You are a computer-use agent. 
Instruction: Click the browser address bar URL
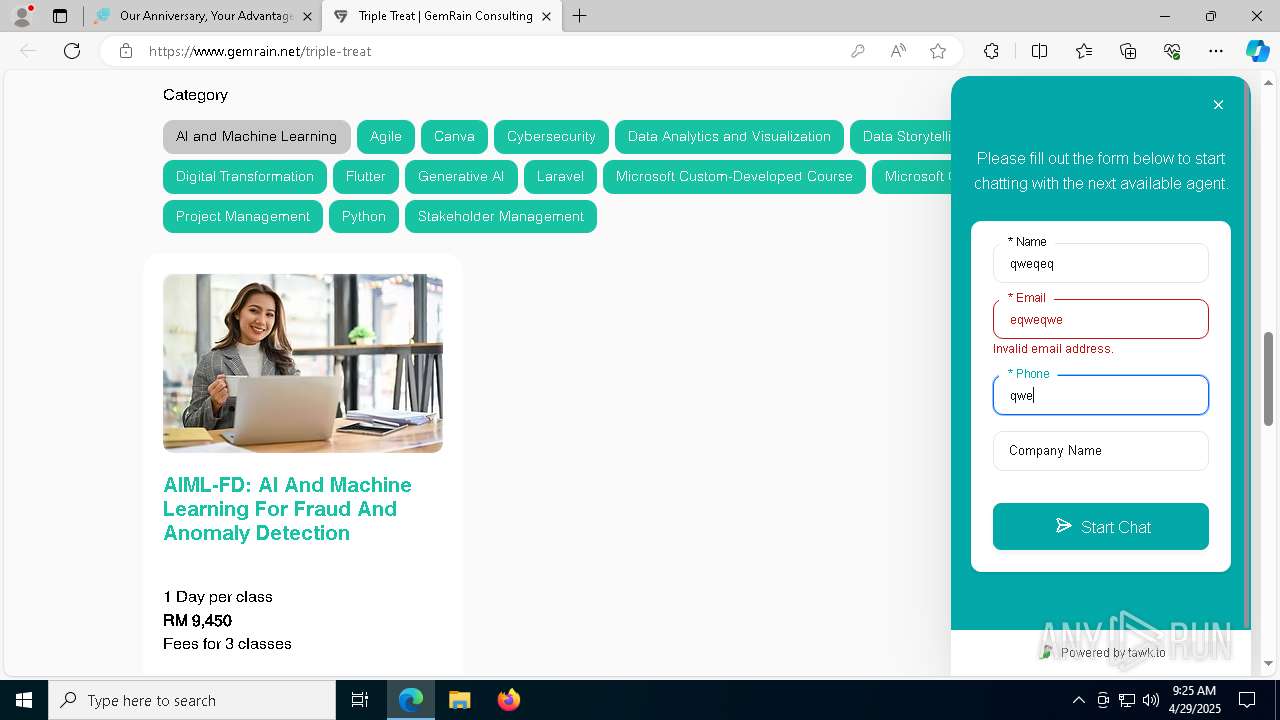260,51
